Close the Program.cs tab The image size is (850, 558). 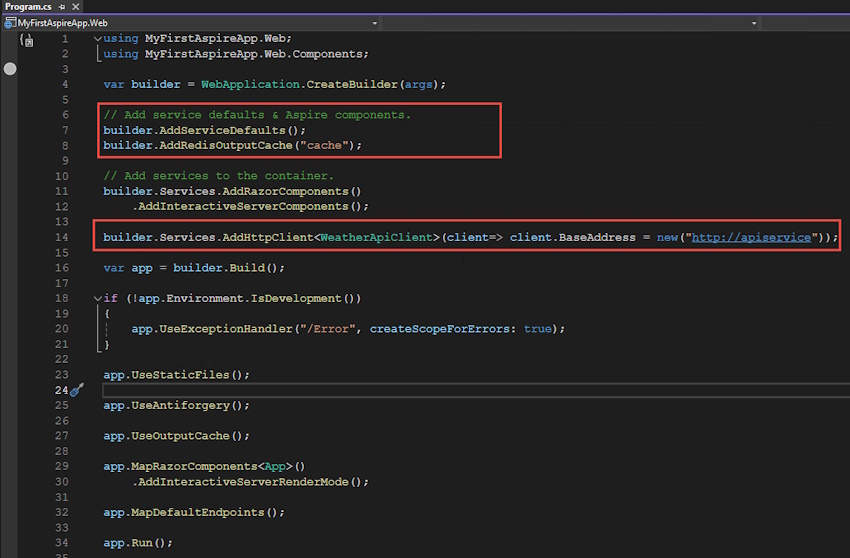tap(76, 7)
